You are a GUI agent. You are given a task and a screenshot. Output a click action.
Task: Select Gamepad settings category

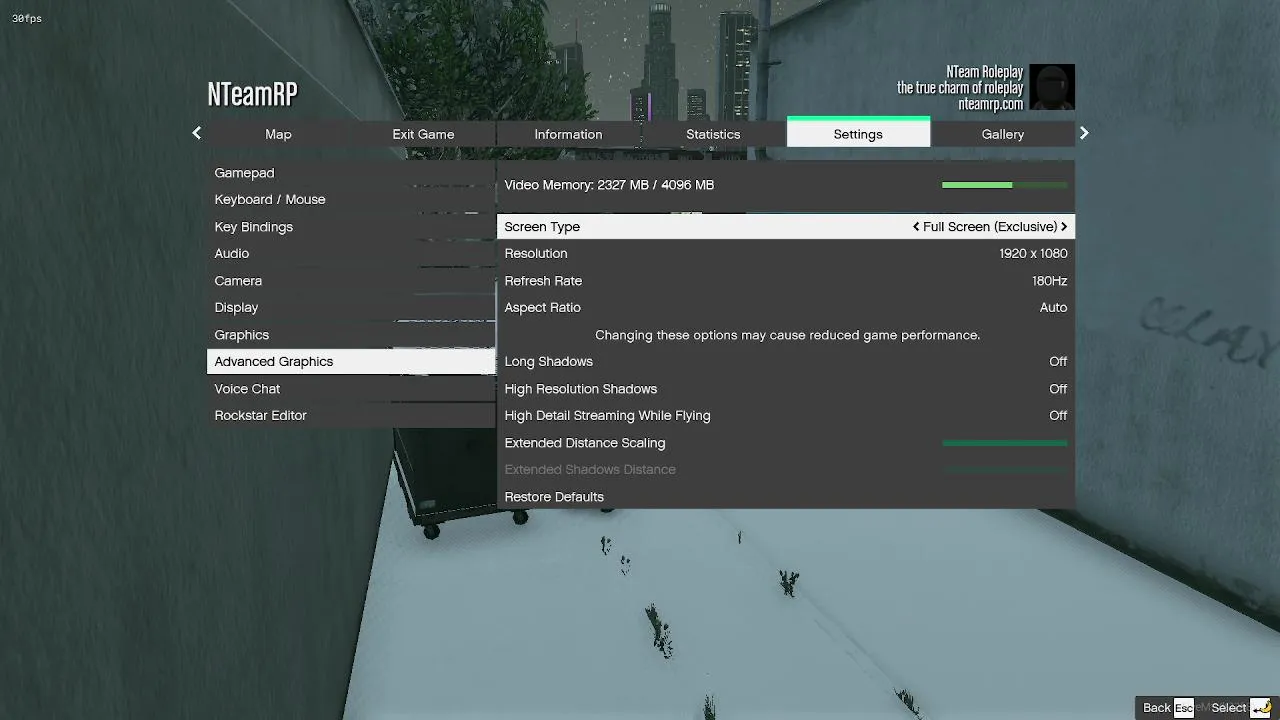point(351,173)
